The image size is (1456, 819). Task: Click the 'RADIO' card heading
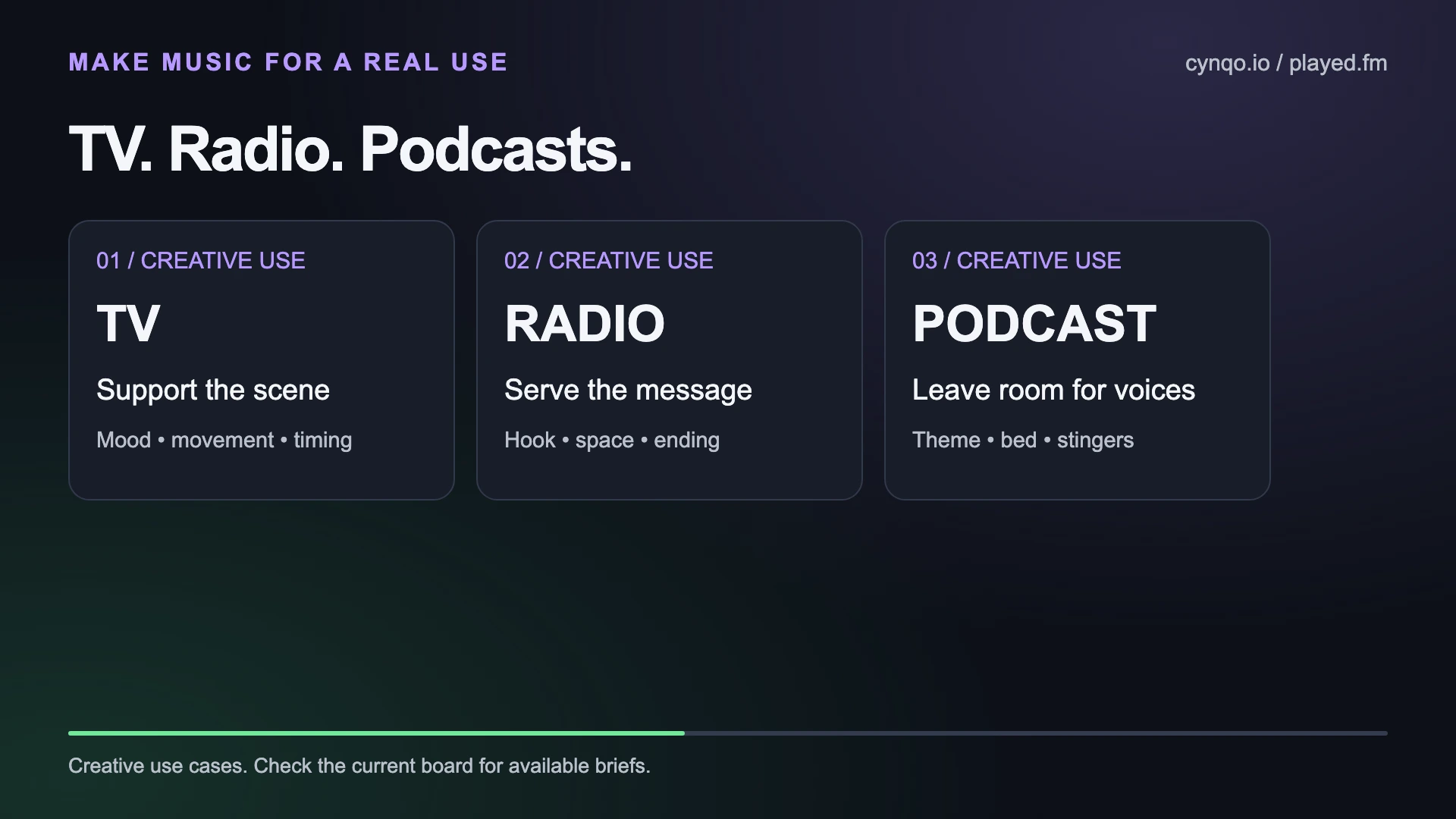pyautogui.click(x=585, y=324)
